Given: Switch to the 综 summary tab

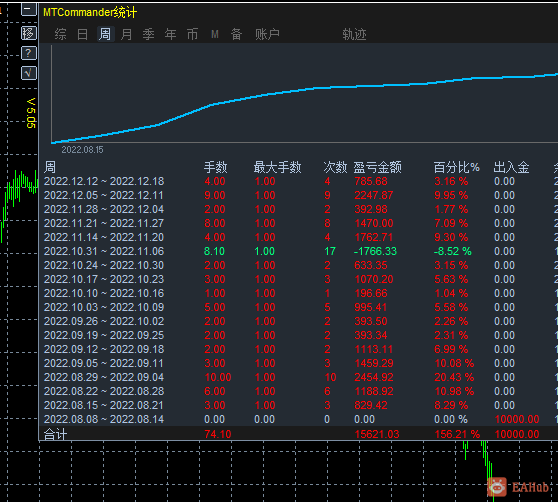Looking at the screenshot, I should tap(60, 35).
